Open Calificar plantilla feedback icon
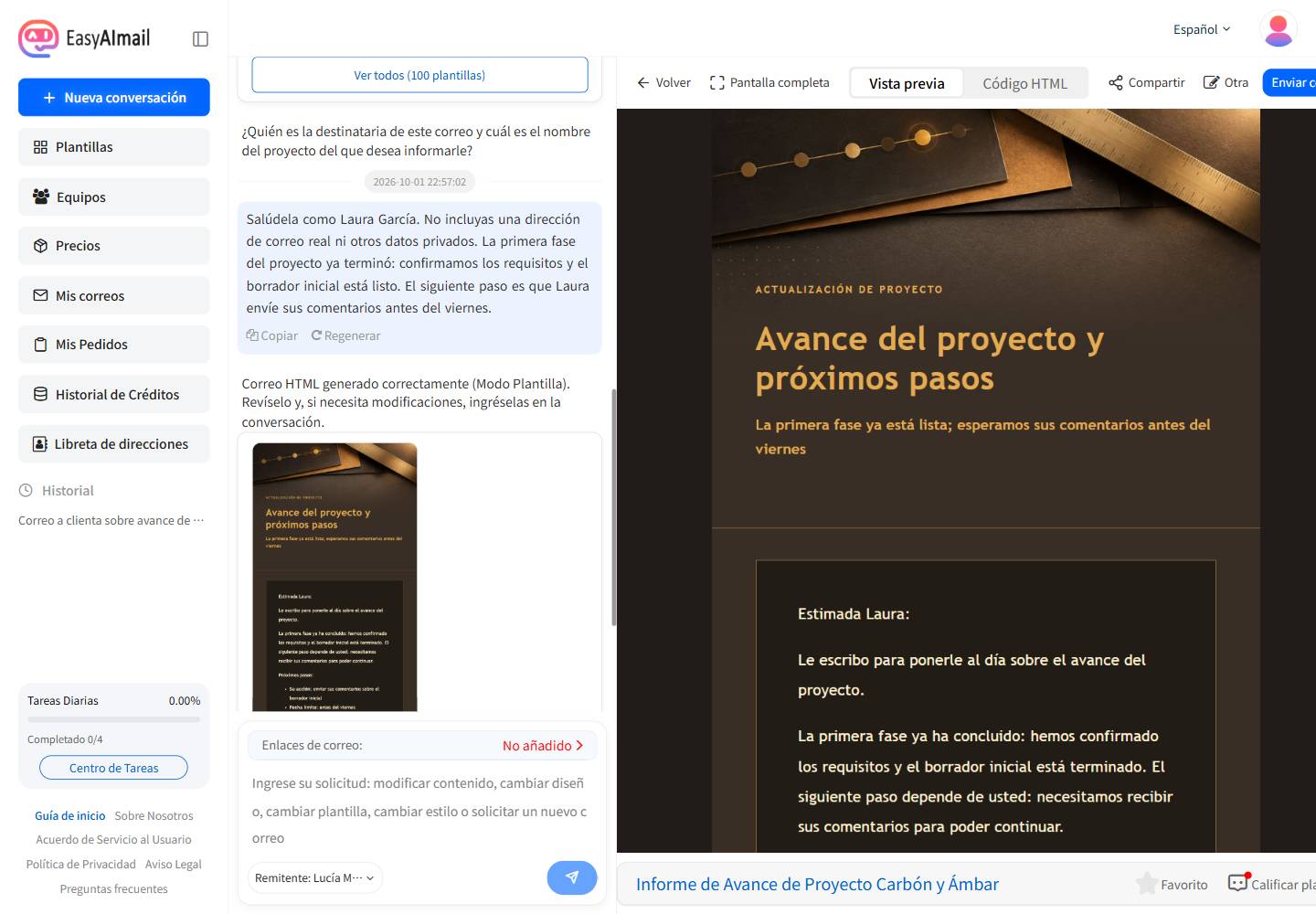The image size is (1316, 914). coord(1238,883)
